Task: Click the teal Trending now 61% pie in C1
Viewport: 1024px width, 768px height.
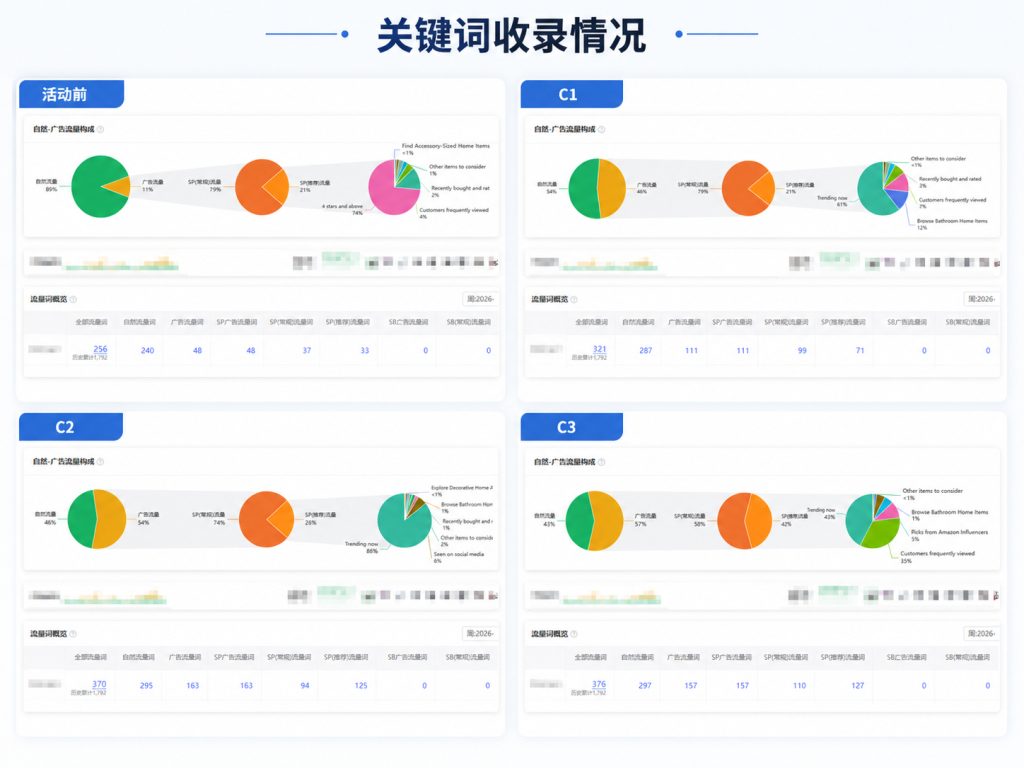Action: click(x=883, y=189)
